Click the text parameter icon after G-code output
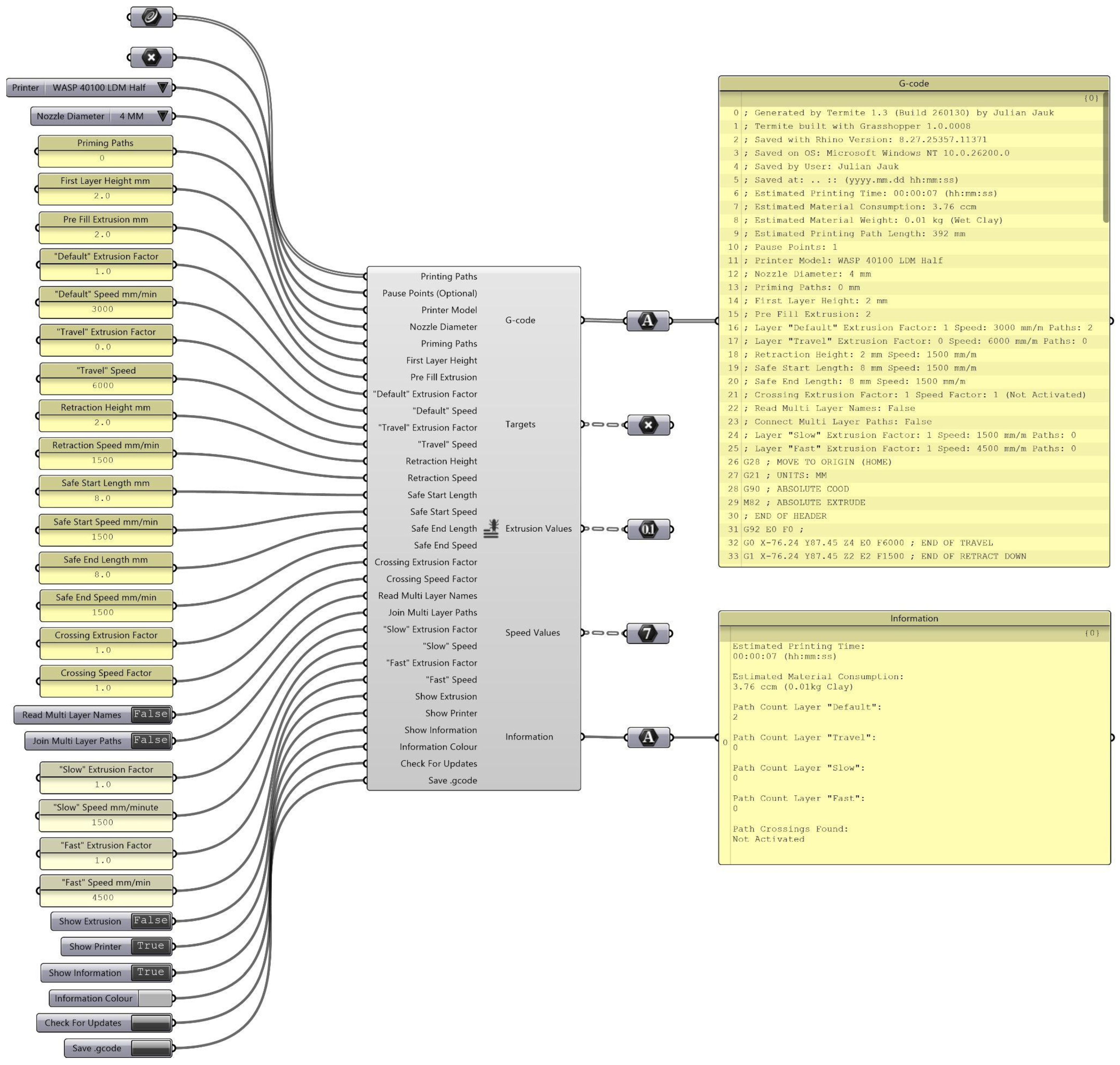 [648, 321]
